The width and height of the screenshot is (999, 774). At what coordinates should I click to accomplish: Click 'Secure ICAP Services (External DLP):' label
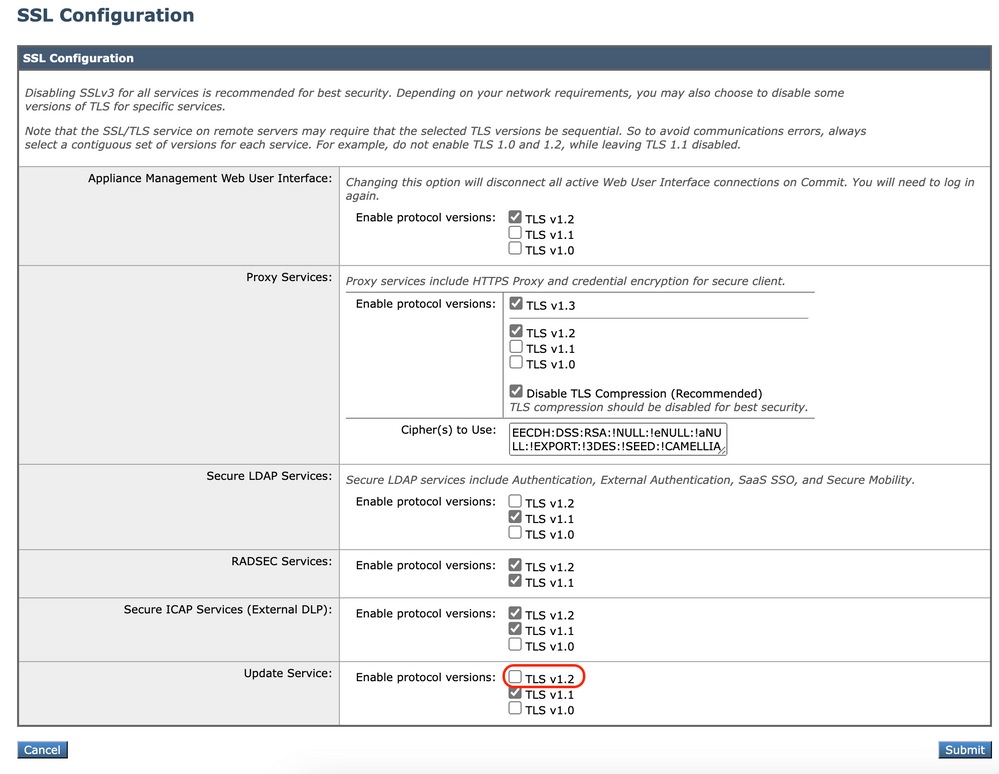(227, 610)
